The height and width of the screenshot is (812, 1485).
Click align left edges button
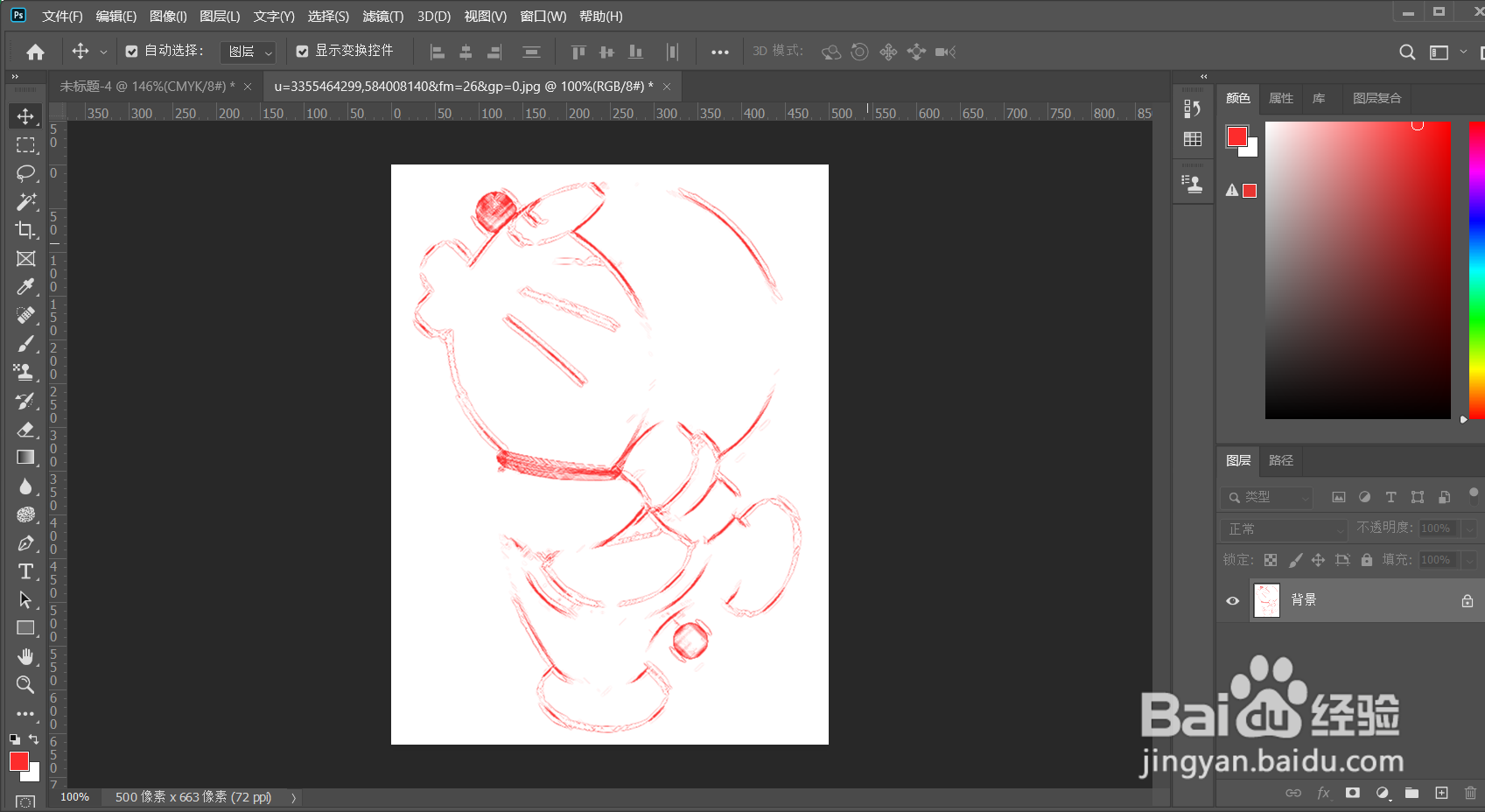click(438, 52)
